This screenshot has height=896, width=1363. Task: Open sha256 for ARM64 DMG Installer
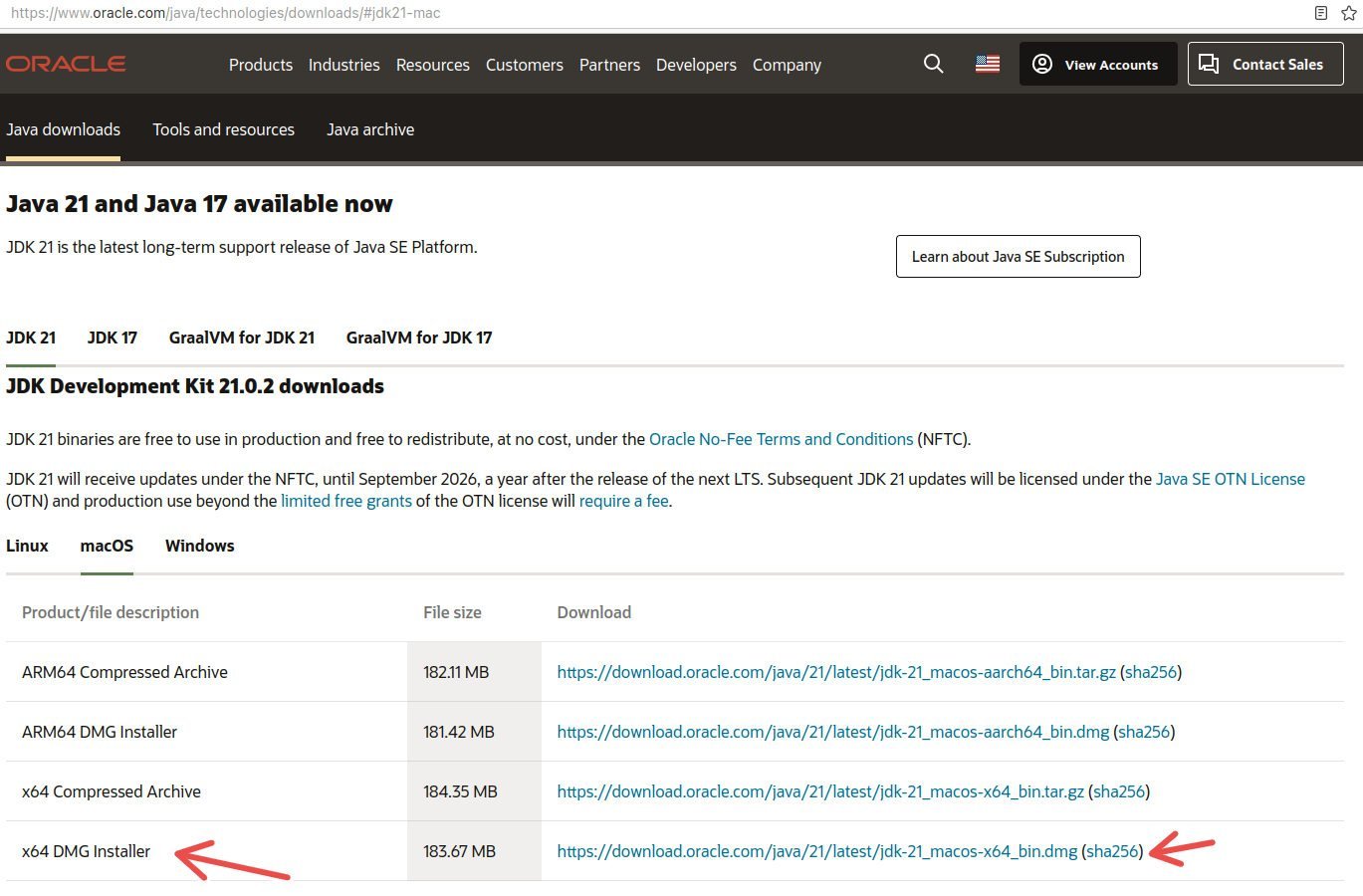point(1144,732)
